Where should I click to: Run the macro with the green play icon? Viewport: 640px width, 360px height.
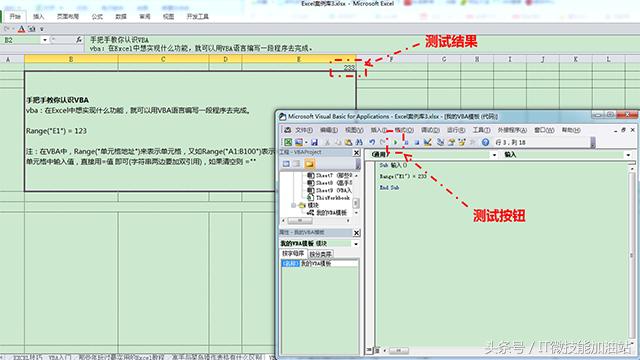(x=395, y=142)
